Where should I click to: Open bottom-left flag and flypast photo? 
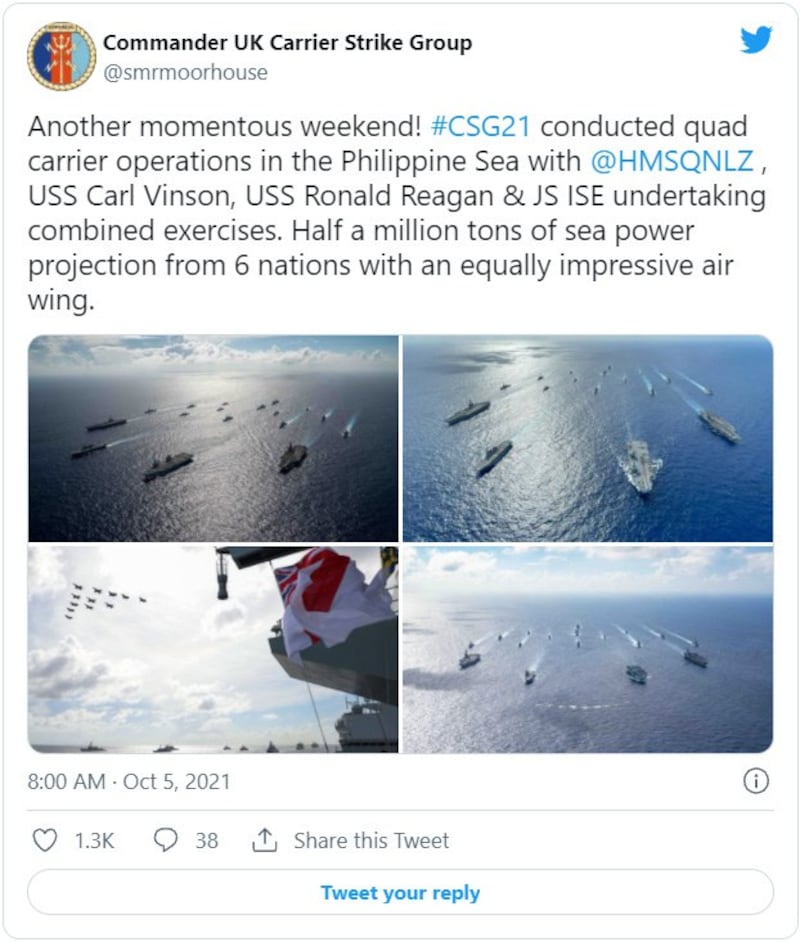213,649
